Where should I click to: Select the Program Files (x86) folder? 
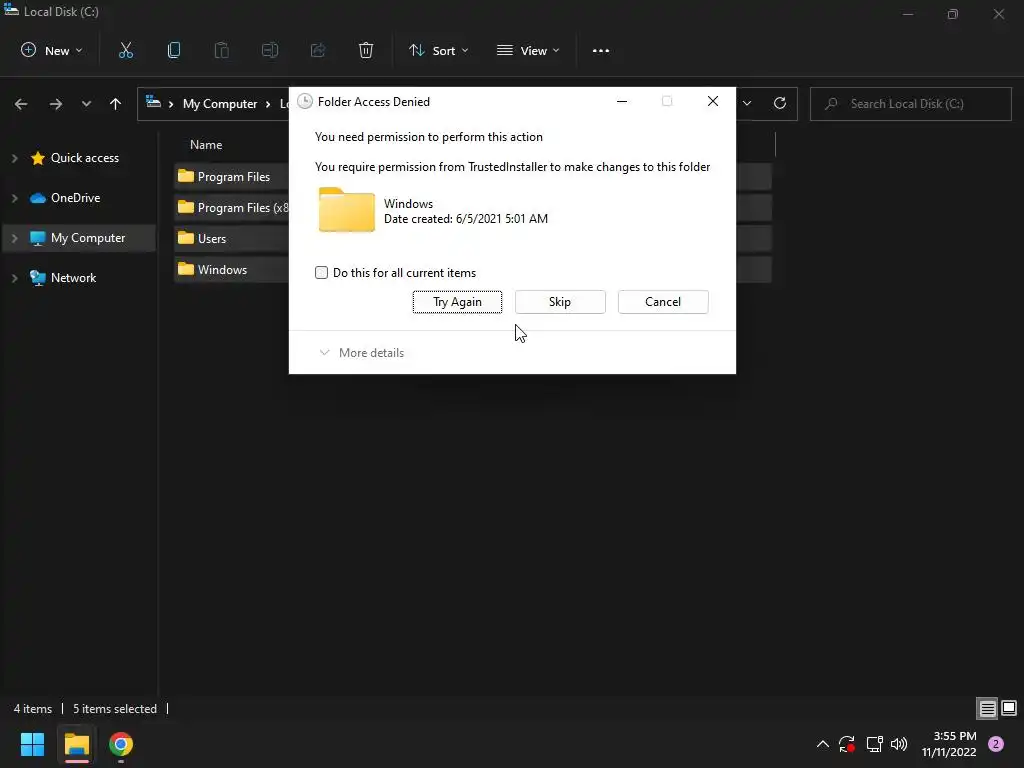coord(232,208)
